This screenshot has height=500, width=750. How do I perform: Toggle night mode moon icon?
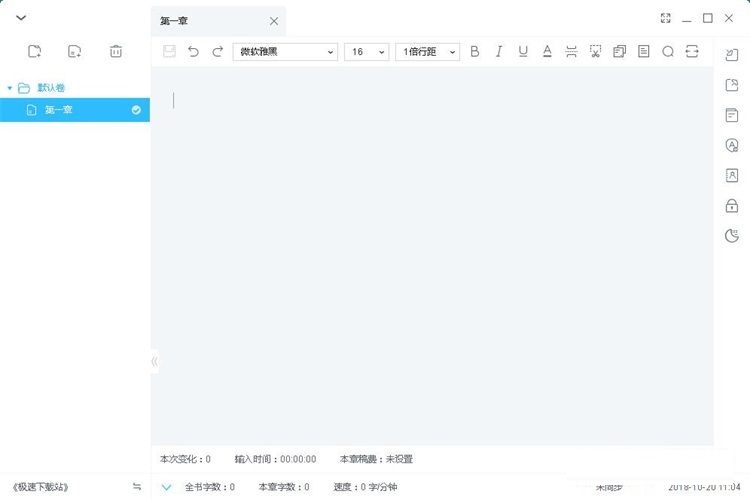click(732, 235)
